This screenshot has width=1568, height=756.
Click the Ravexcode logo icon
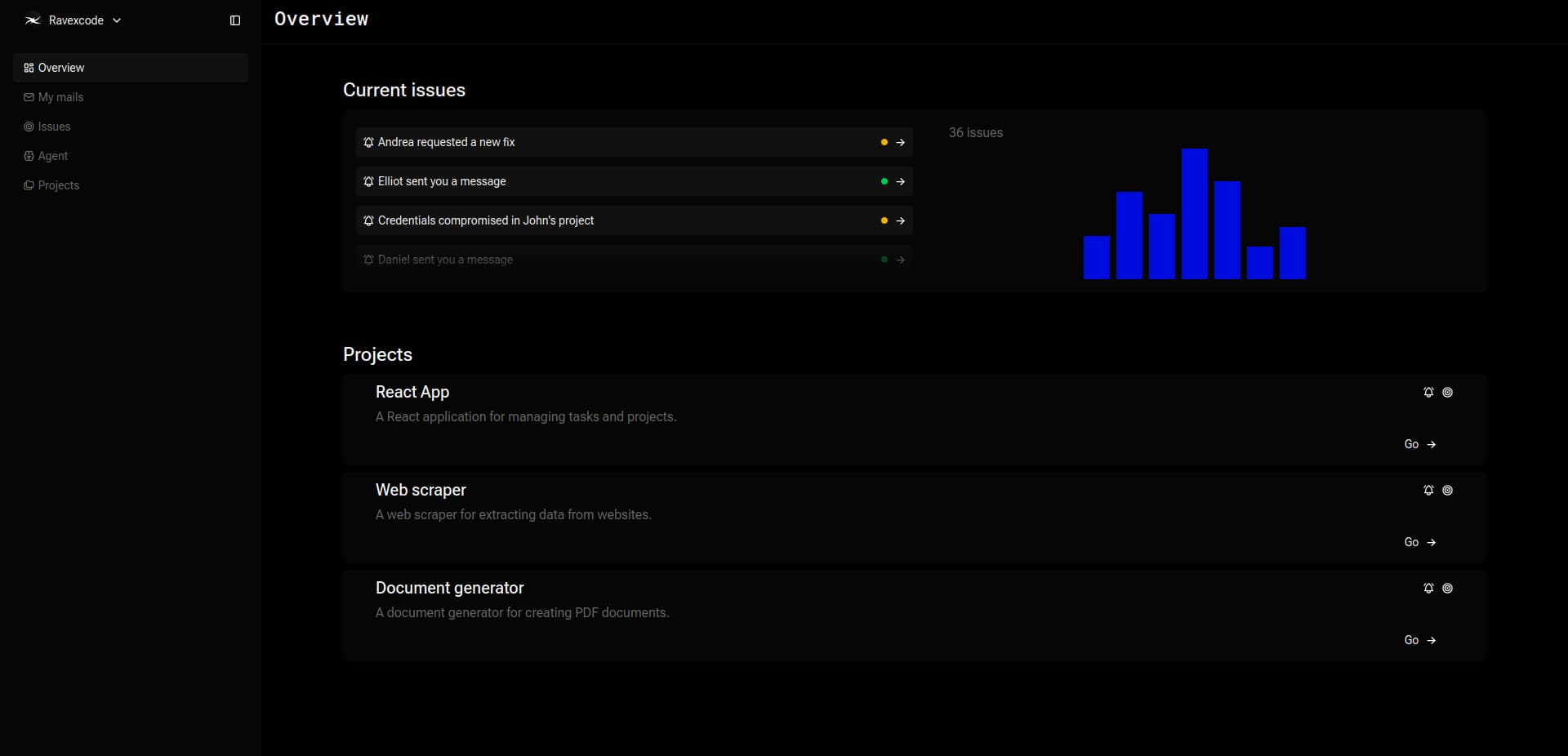click(33, 20)
